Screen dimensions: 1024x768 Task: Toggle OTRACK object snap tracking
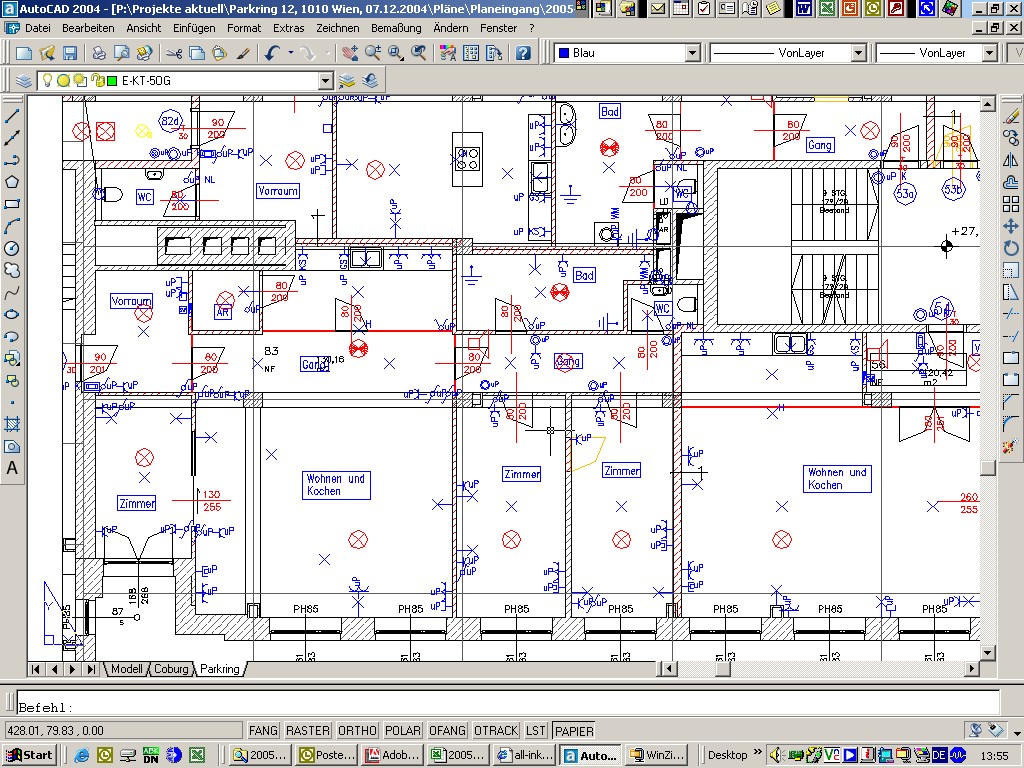pos(496,731)
